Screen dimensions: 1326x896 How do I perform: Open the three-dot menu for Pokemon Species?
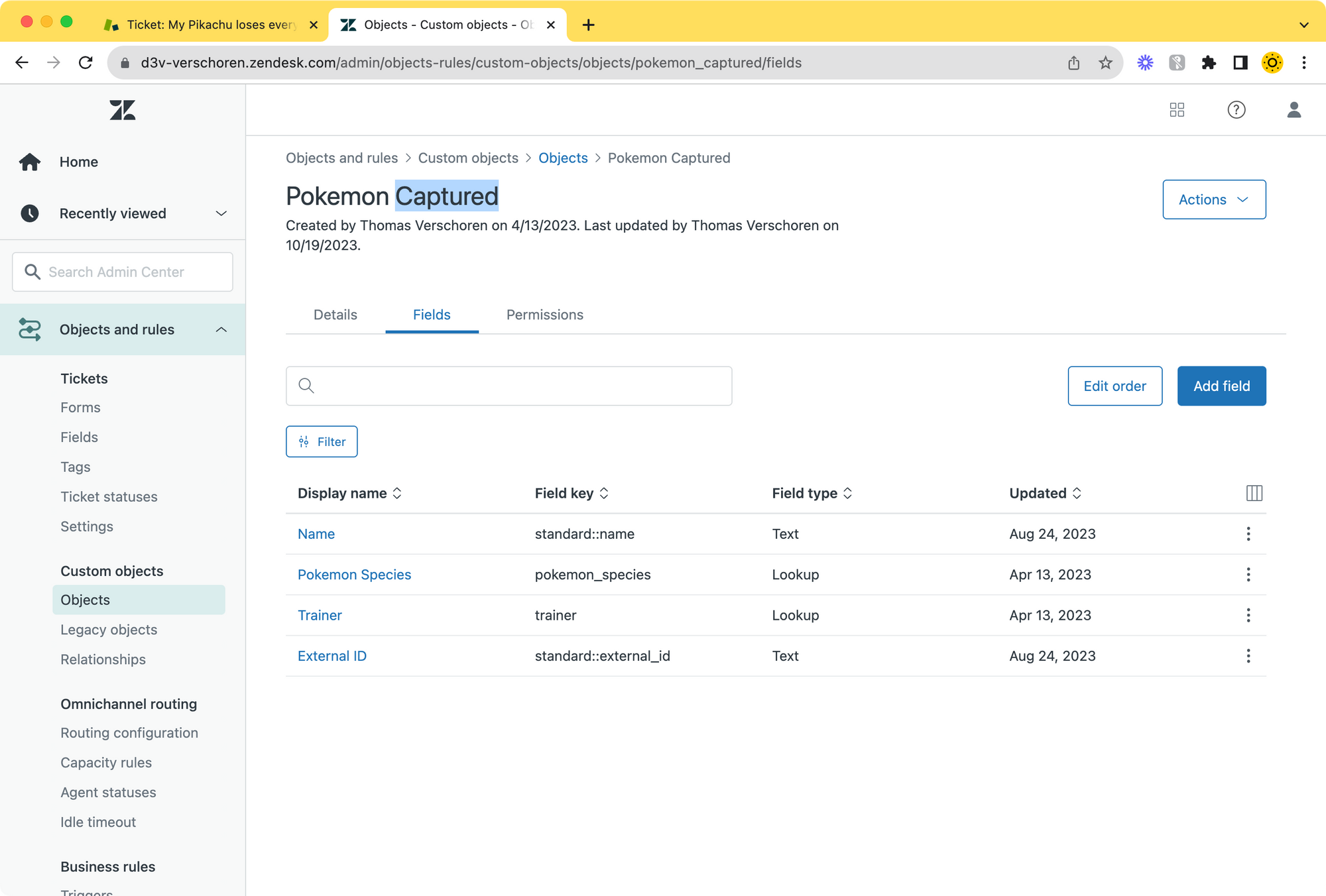click(x=1248, y=575)
